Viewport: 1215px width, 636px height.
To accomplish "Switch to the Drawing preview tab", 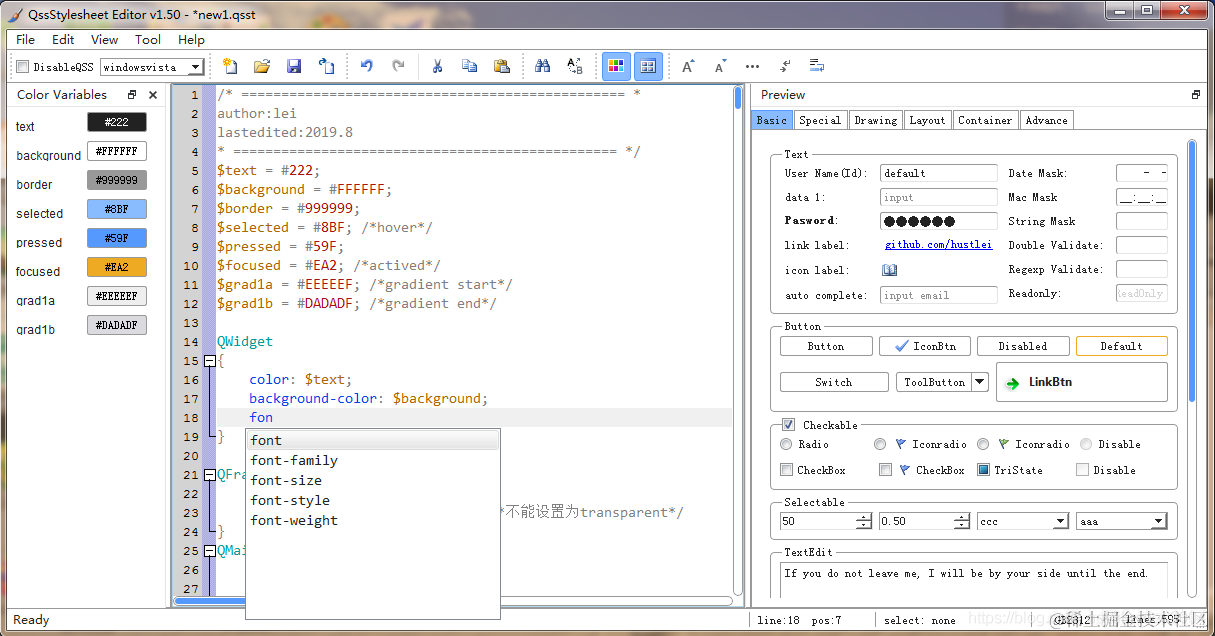I will [875, 120].
